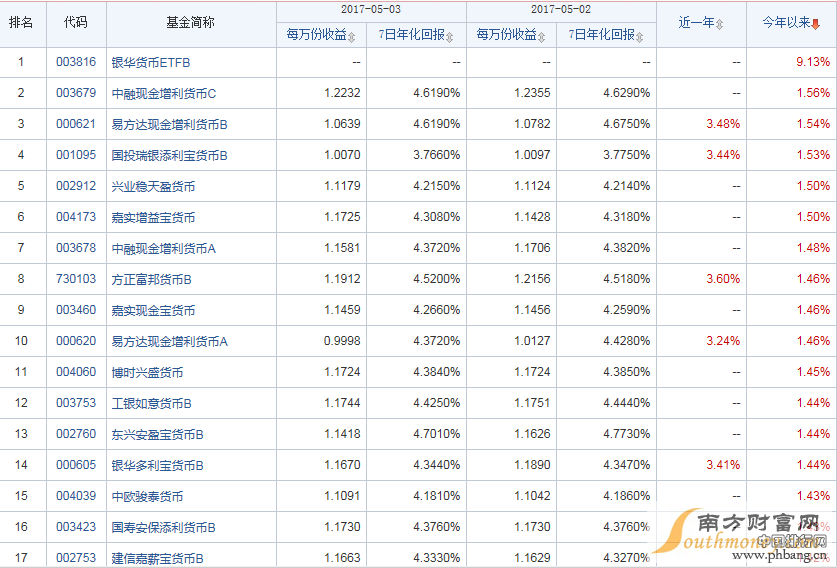This screenshot has width=837, height=568.
Task: Click the 4.3180% value for 嘉实增益宝货币
Action: point(627,217)
